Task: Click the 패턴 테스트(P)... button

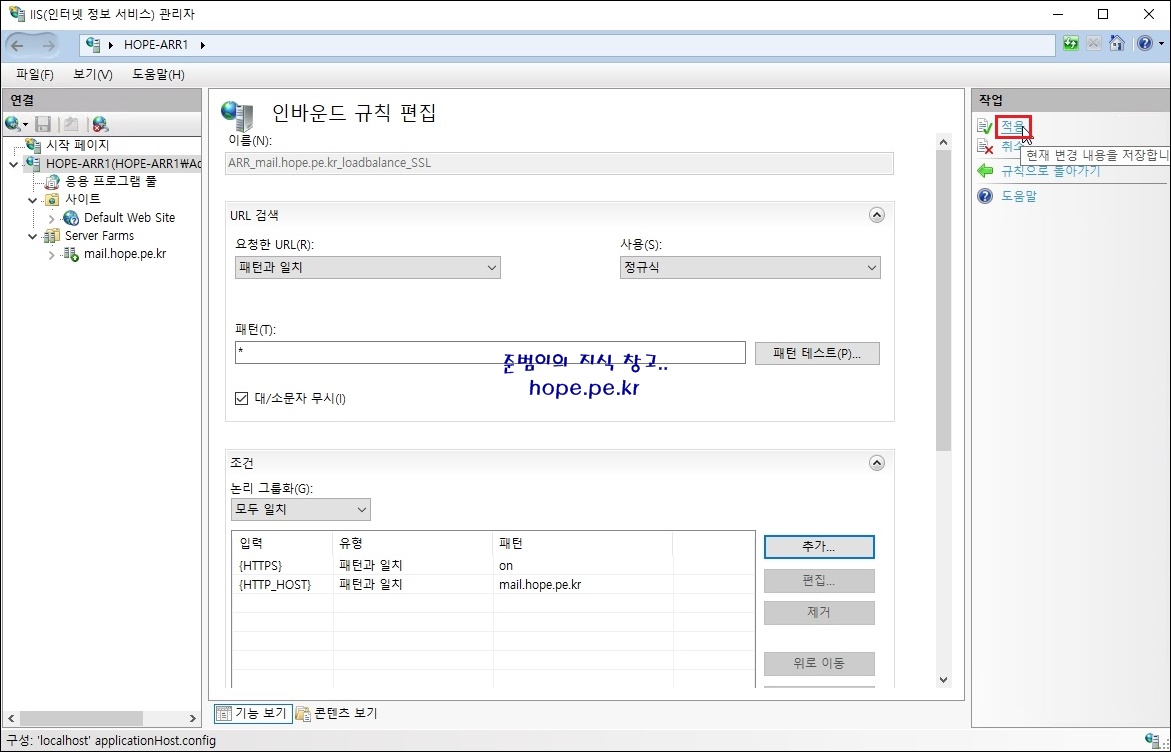Action: pyautogui.click(x=817, y=353)
